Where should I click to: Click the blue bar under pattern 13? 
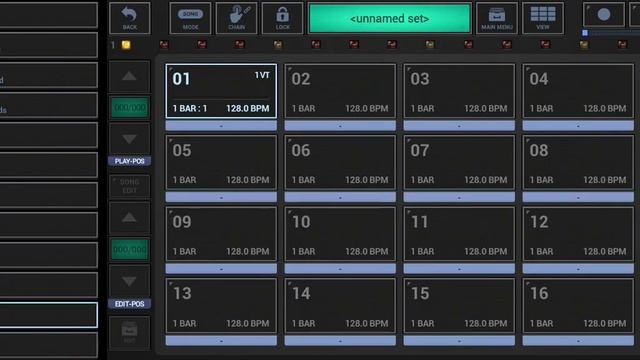pos(221,340)
